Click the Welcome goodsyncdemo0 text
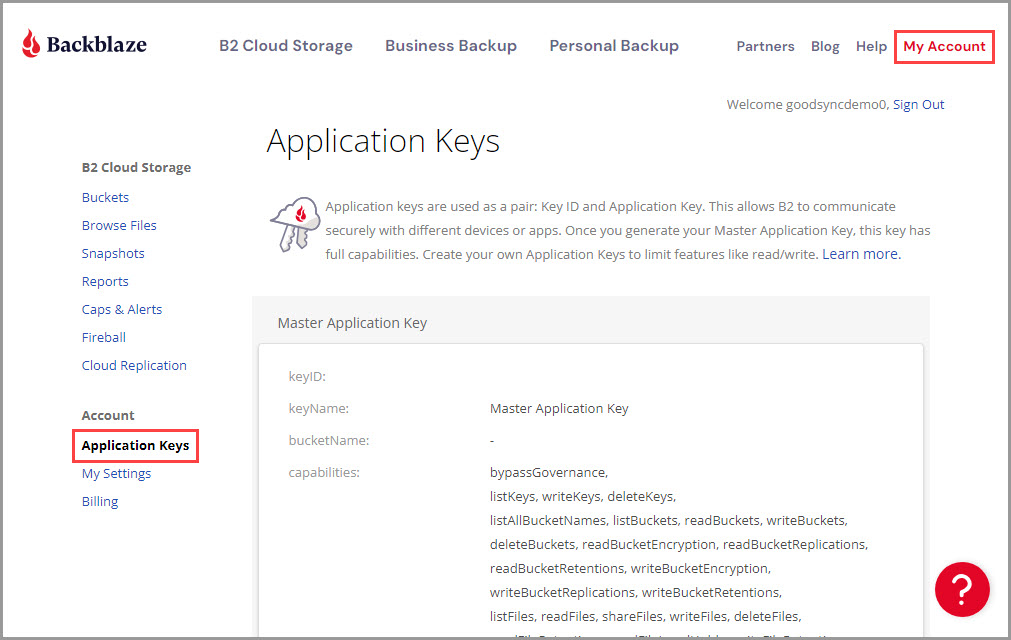The height and width of the screenshot is (640, 1011). [x=807, y=104]
